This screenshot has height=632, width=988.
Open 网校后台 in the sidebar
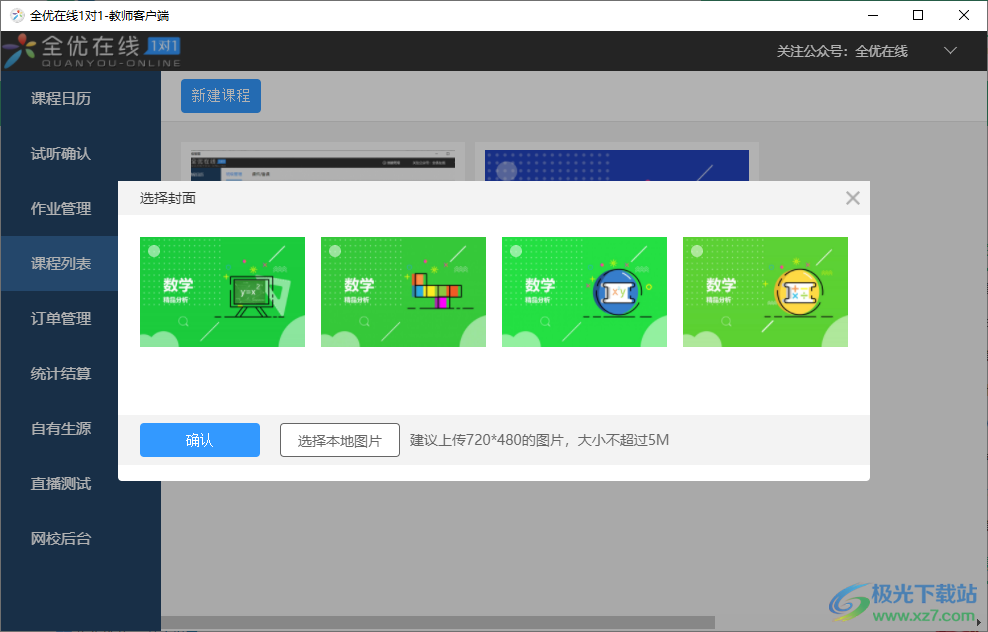click(x=61, y=539)
